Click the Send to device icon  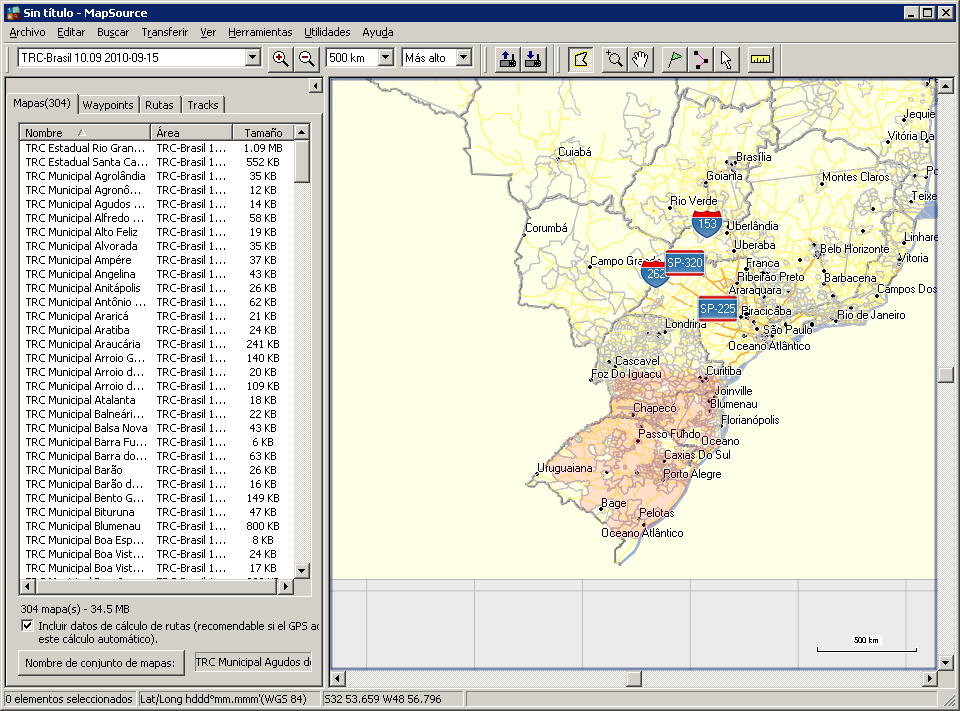point(507,58)
